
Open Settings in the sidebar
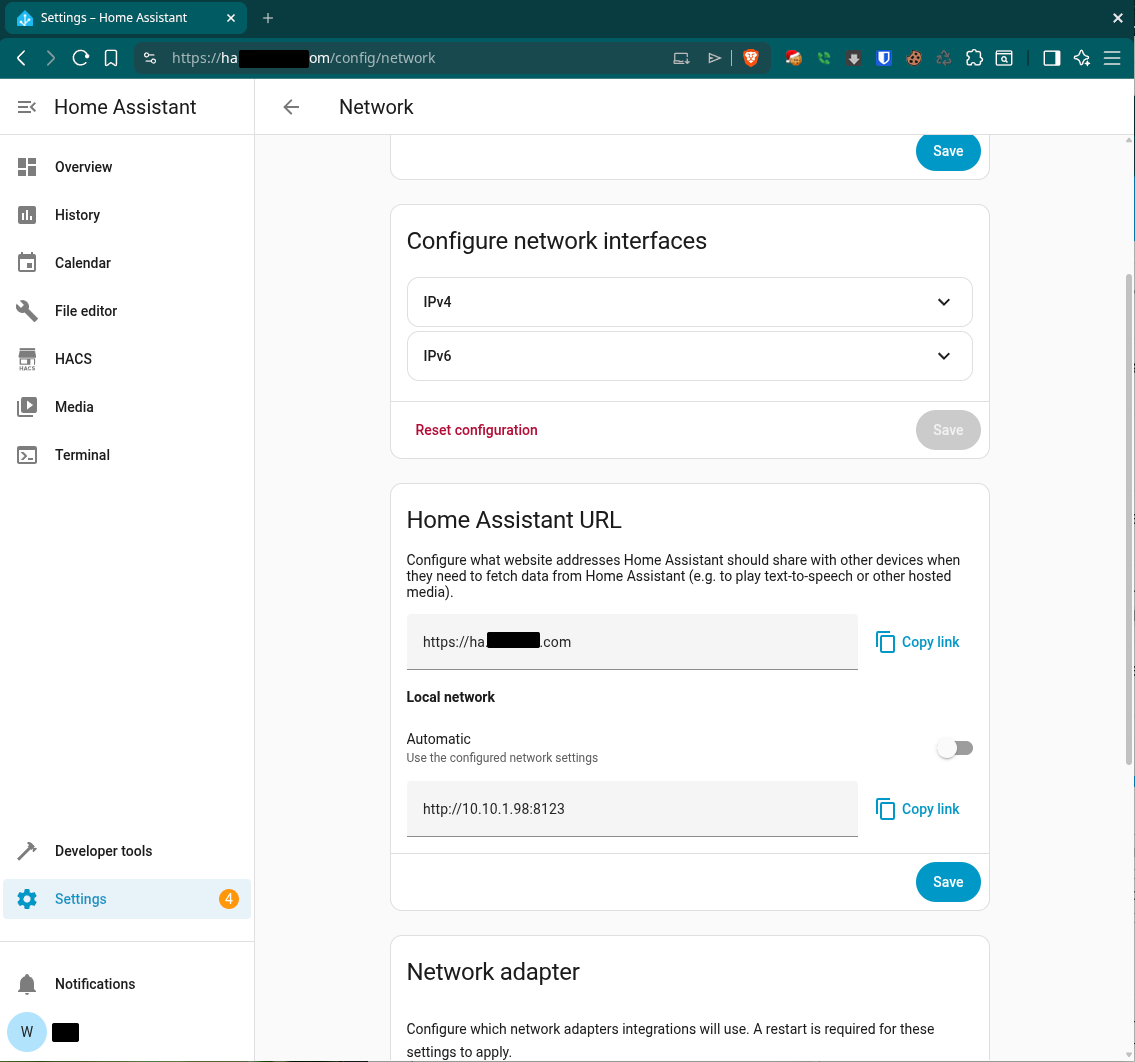81,899
